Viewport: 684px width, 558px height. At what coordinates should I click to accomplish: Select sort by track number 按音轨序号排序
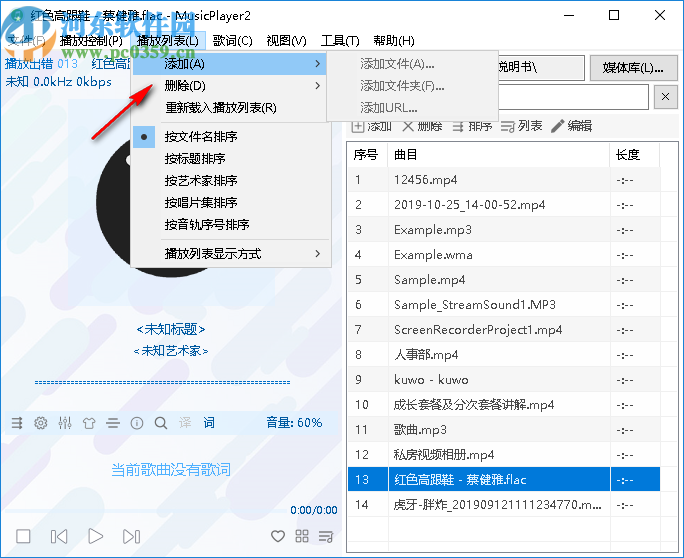click(x=229, y=225)
